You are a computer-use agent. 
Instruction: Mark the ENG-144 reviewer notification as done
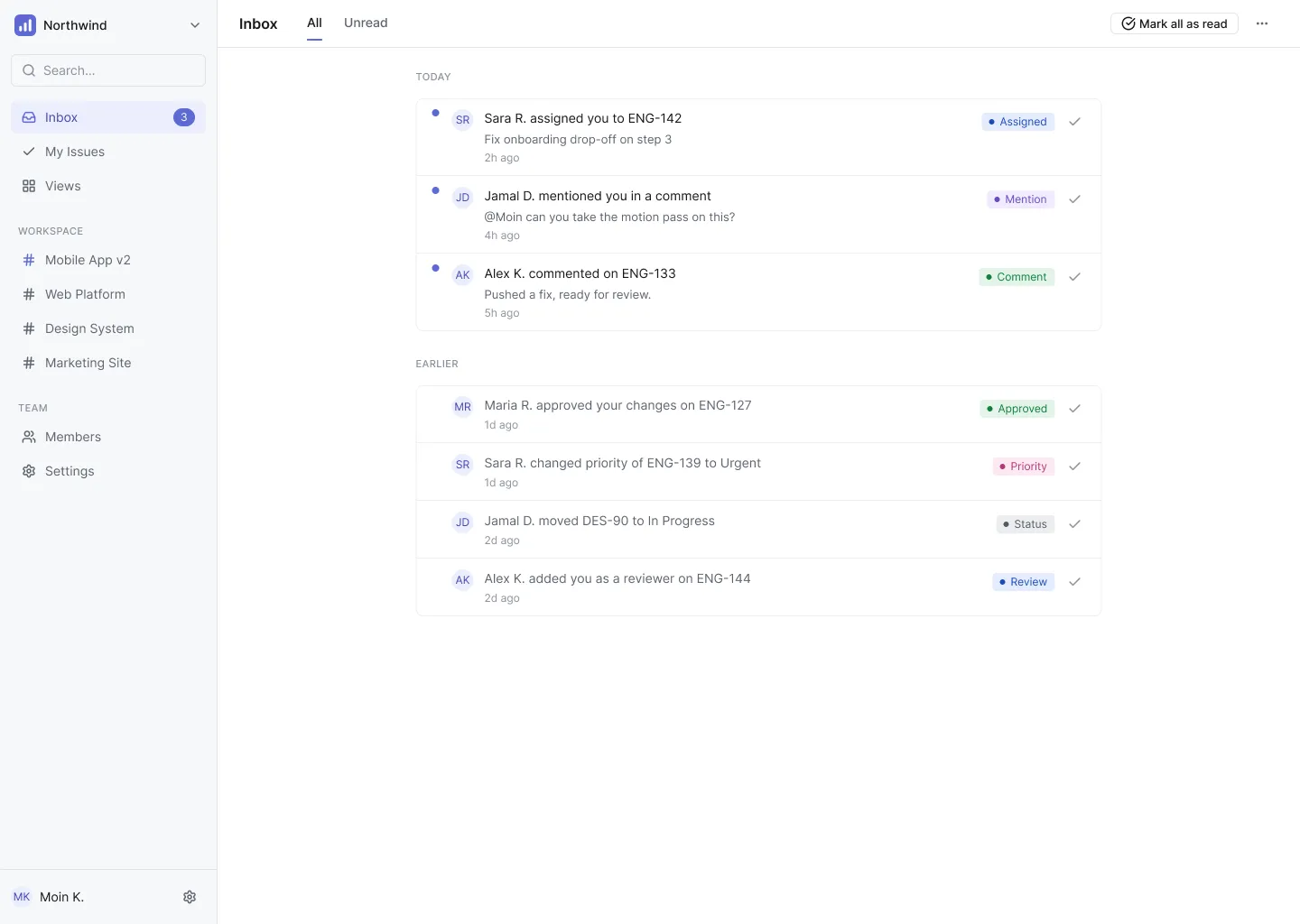(x=1074, y=582)
